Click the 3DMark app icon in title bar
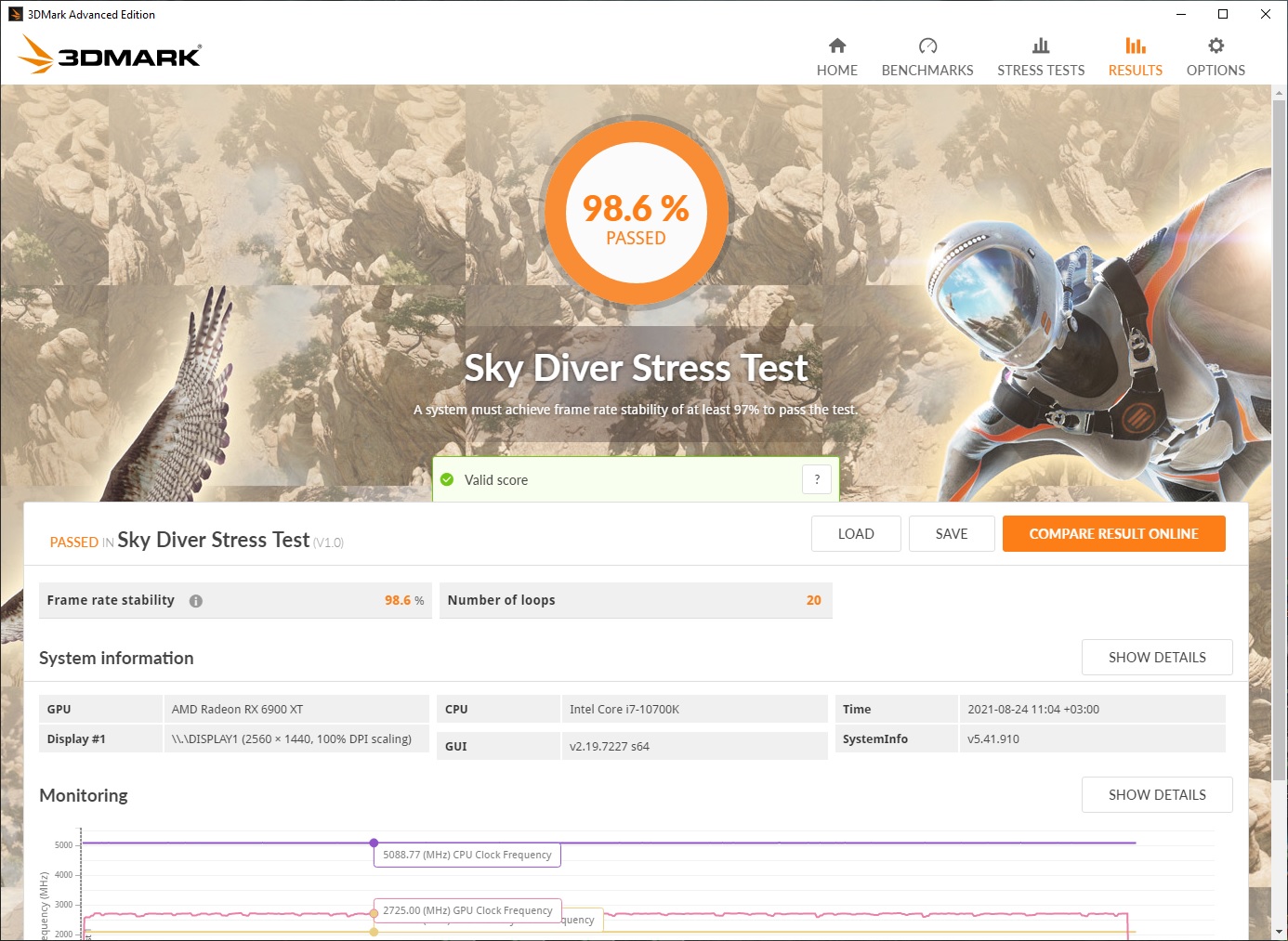 coord(15,14)
